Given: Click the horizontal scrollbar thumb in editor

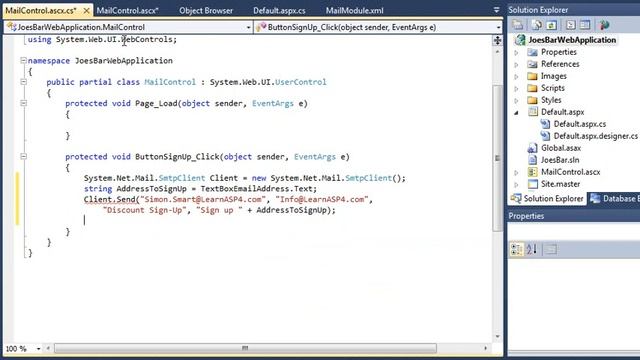Looking at the screenshot, I should (245, 348).
